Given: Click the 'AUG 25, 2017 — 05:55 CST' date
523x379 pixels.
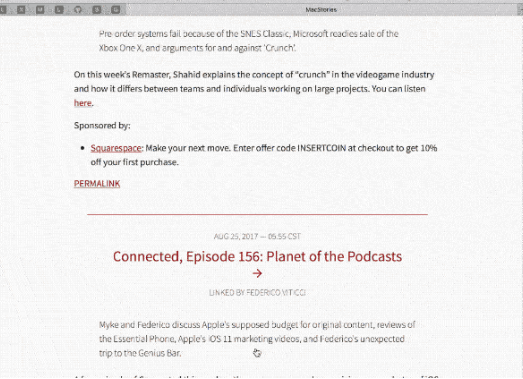Looking at the screenshot, I should tap(257, 237).
